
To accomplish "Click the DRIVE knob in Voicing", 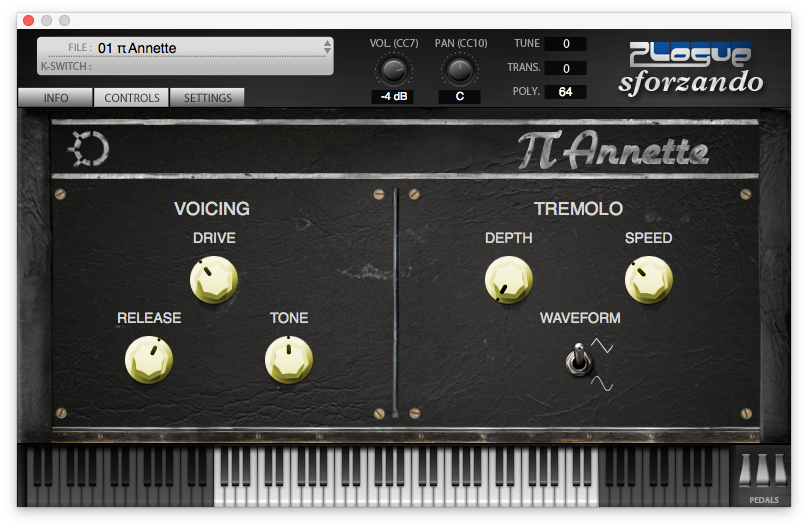I will (x=214, y=280).
